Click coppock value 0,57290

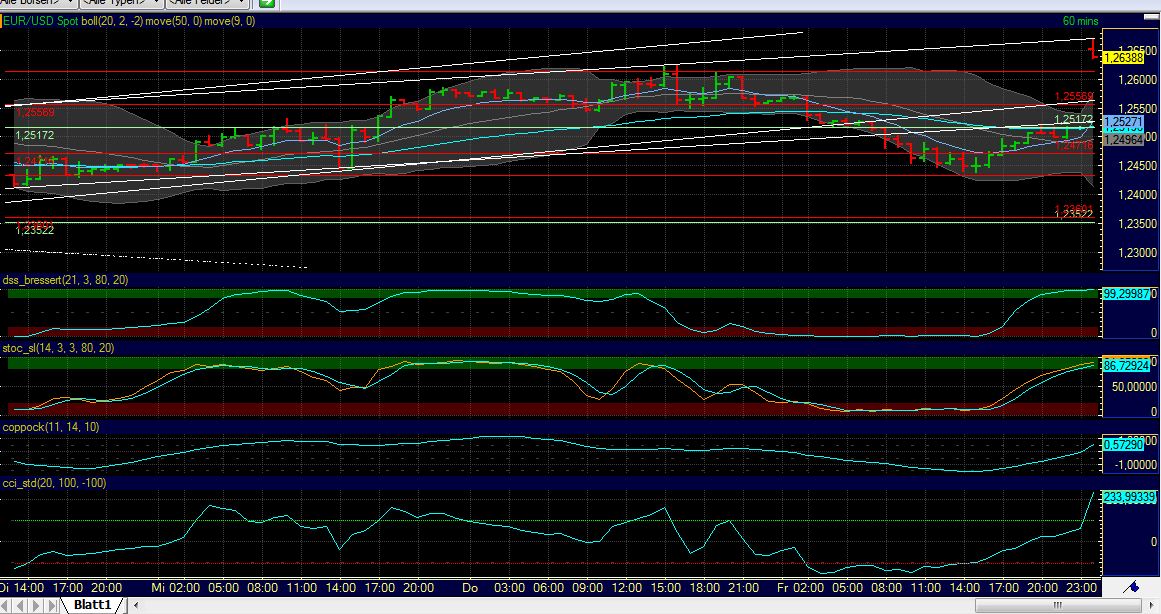point(1123,444)
